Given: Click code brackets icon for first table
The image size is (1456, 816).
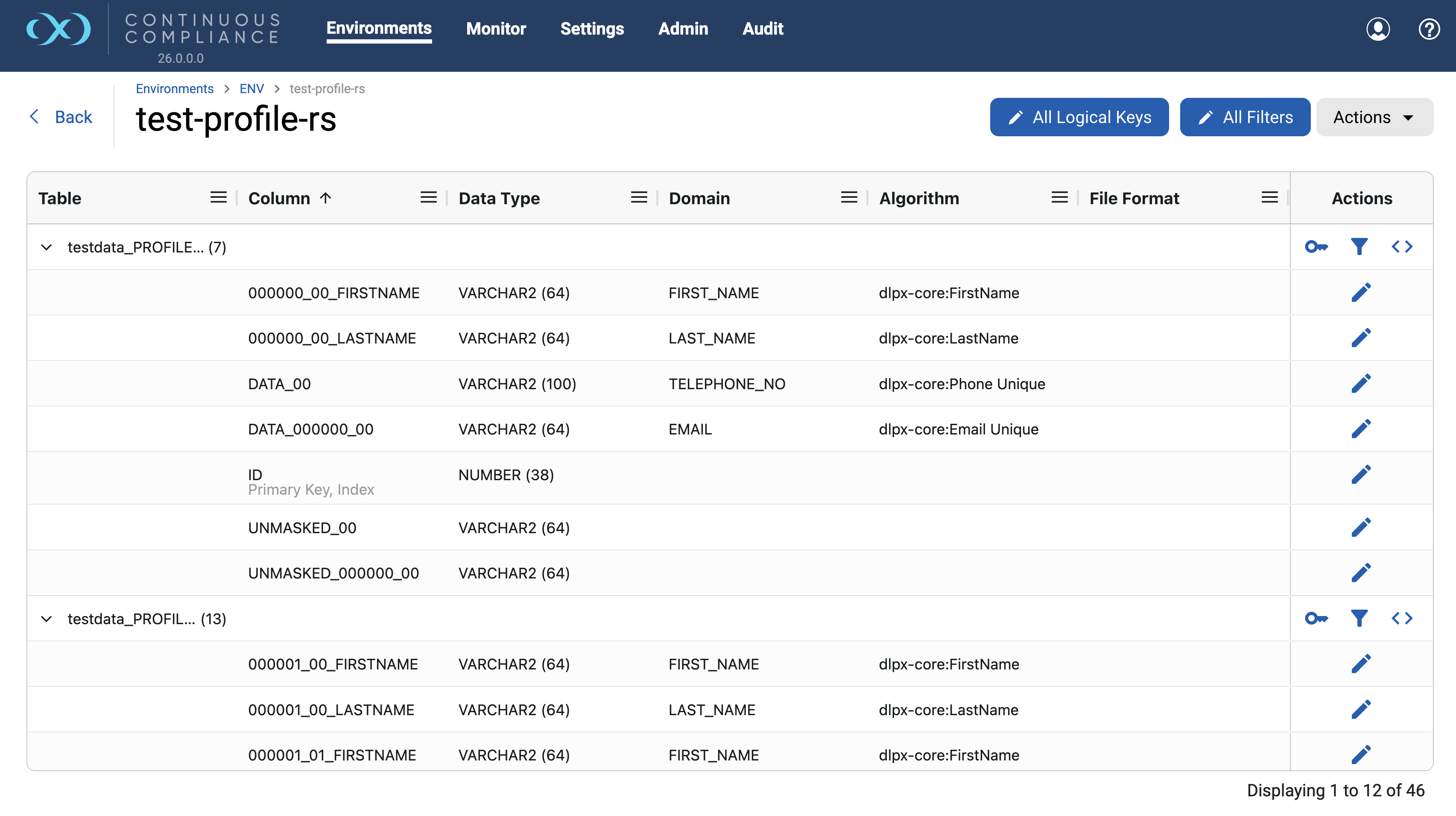Looking at the screenshot, I should pyautogui.click(x=1402, y=247).
